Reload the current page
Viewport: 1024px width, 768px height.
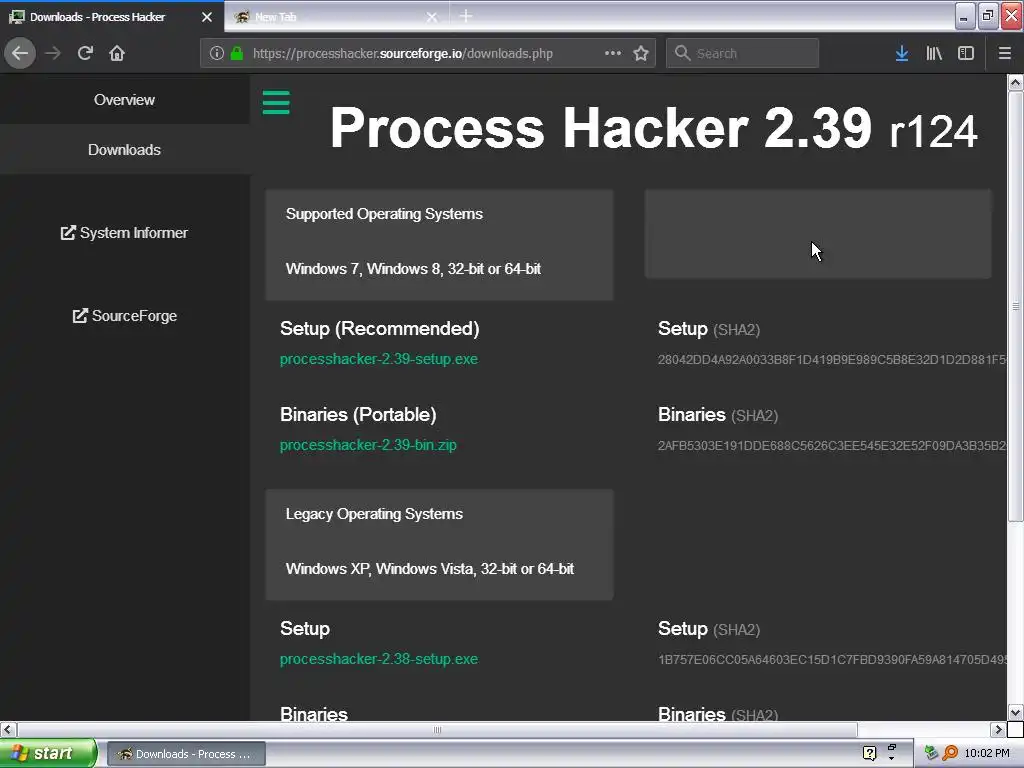85,53
